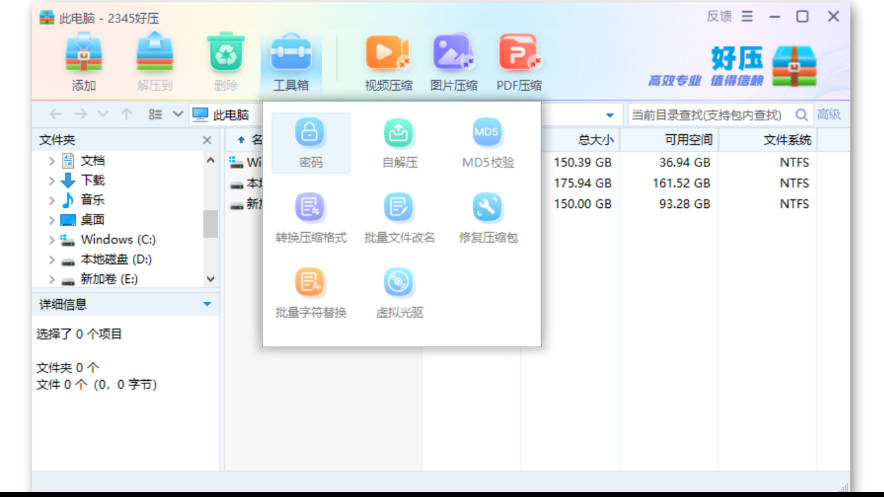
Task: Click the 反馈 feedback link
Action: (x=719, y=16)
